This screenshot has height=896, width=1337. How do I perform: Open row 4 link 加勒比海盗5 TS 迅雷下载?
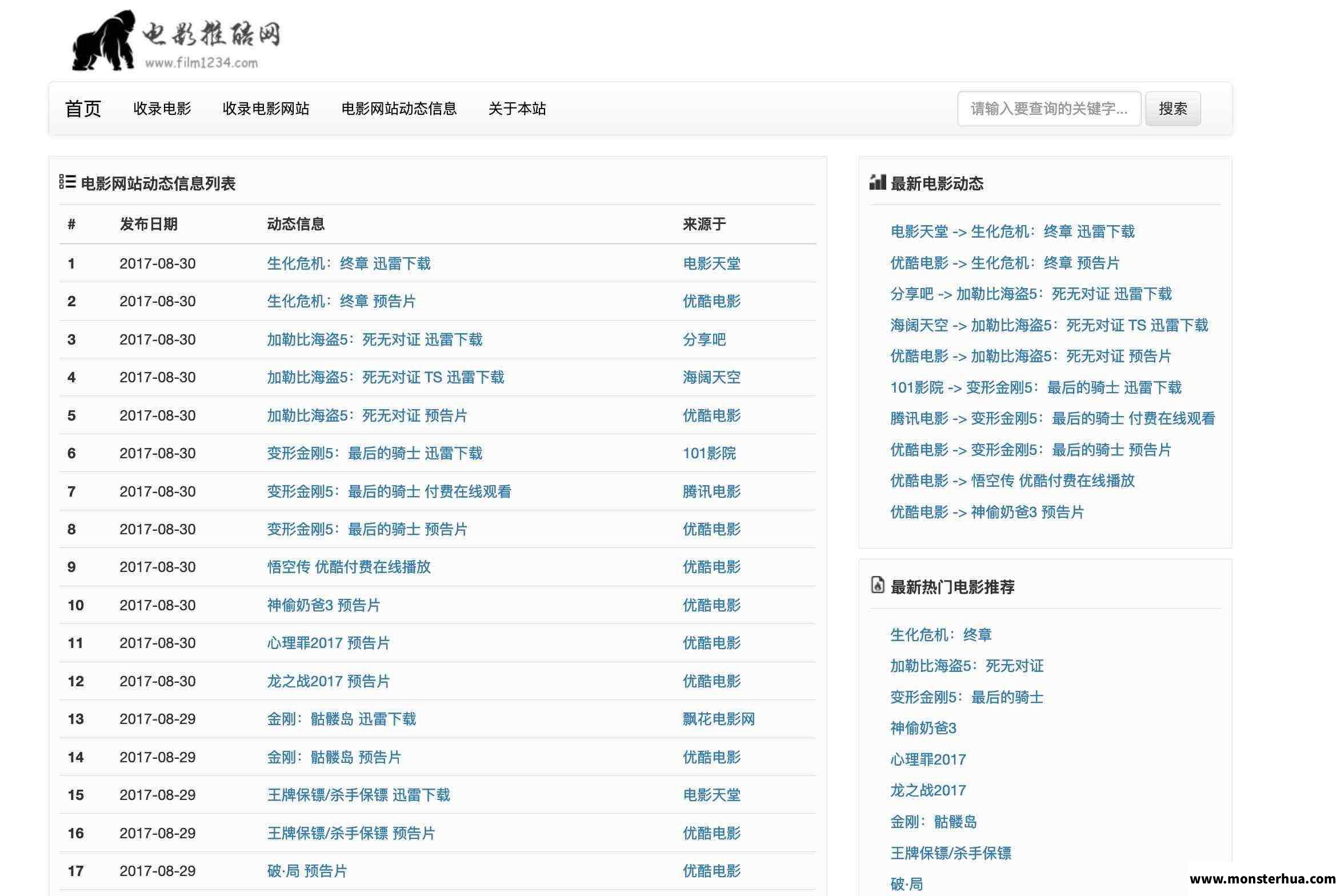point(386,377)
